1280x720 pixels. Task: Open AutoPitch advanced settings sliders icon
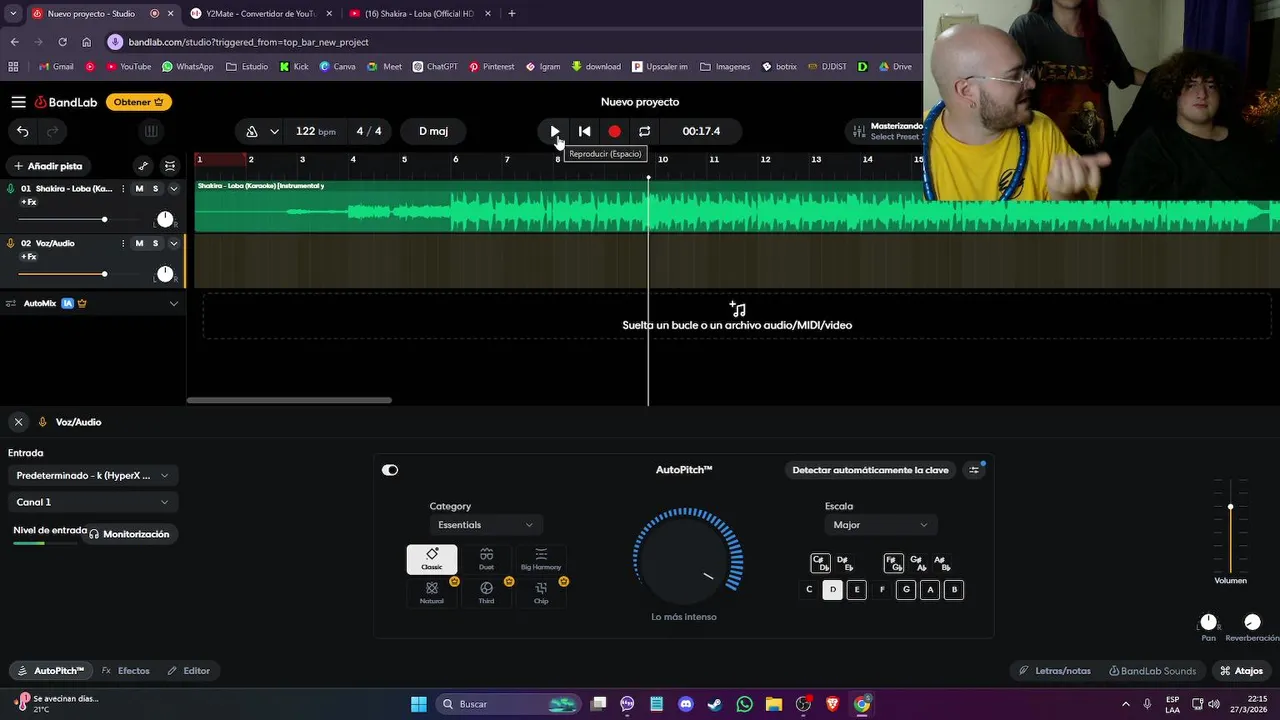tap(974, 470)
